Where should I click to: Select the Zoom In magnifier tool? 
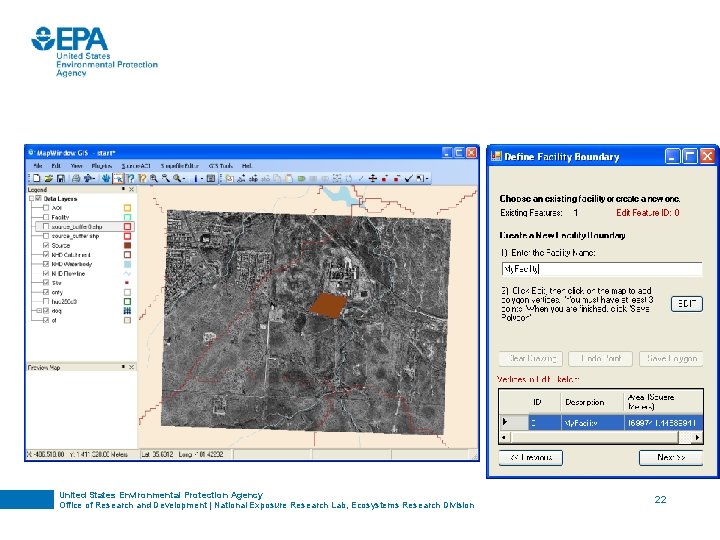click(154, 178)
